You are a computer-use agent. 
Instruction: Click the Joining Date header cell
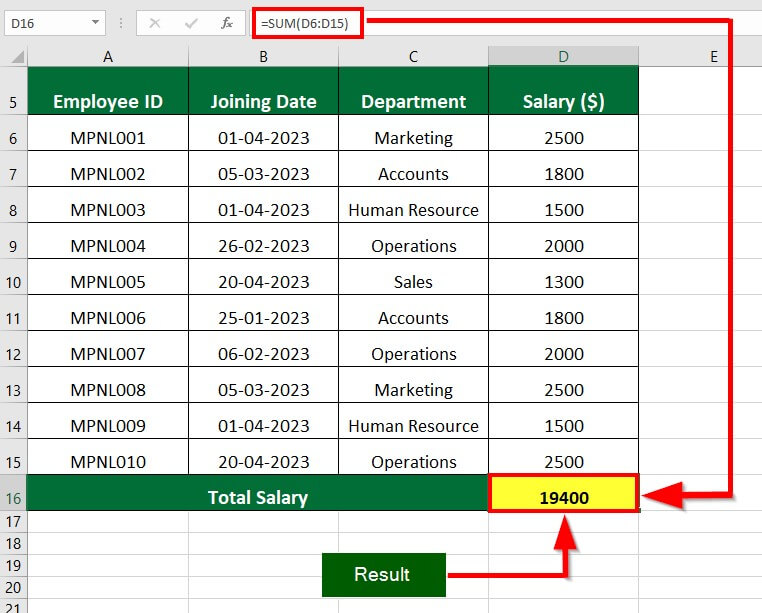263,91
